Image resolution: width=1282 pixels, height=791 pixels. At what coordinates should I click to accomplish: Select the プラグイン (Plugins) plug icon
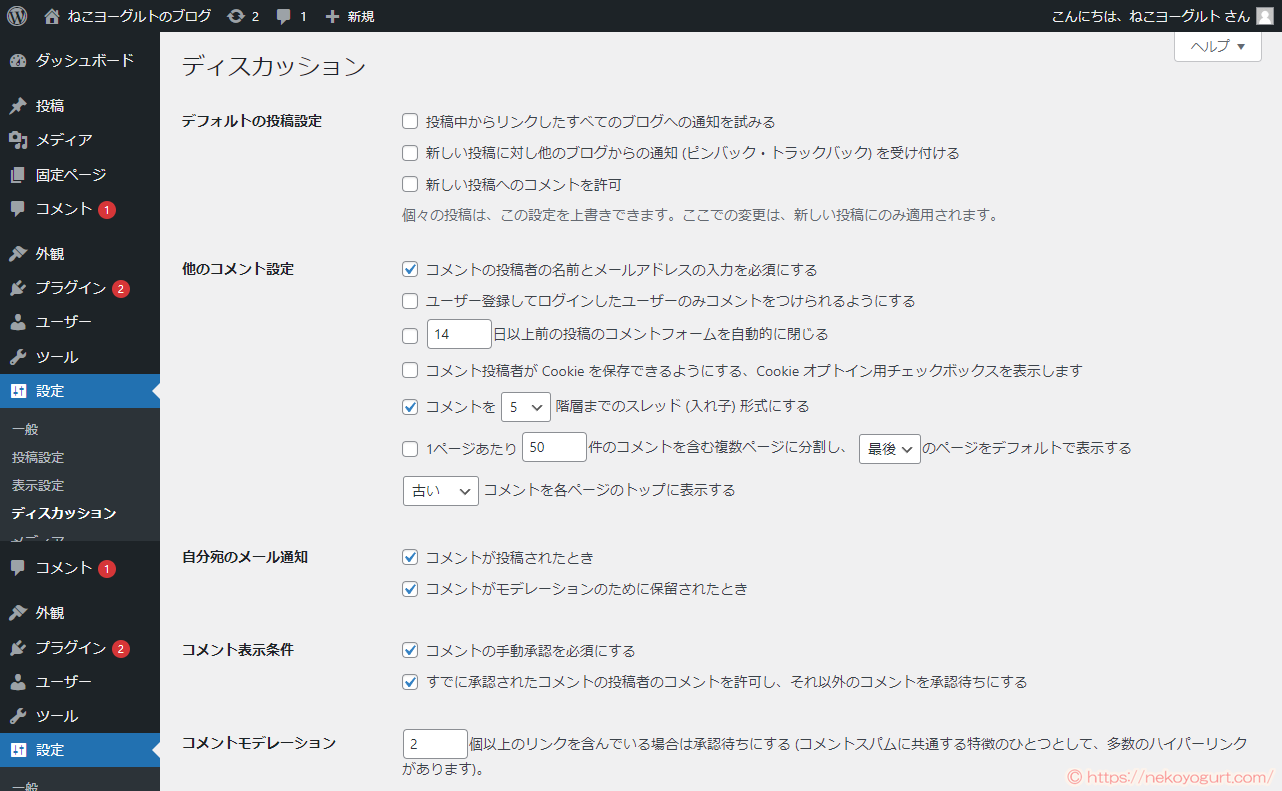point(18,287)
